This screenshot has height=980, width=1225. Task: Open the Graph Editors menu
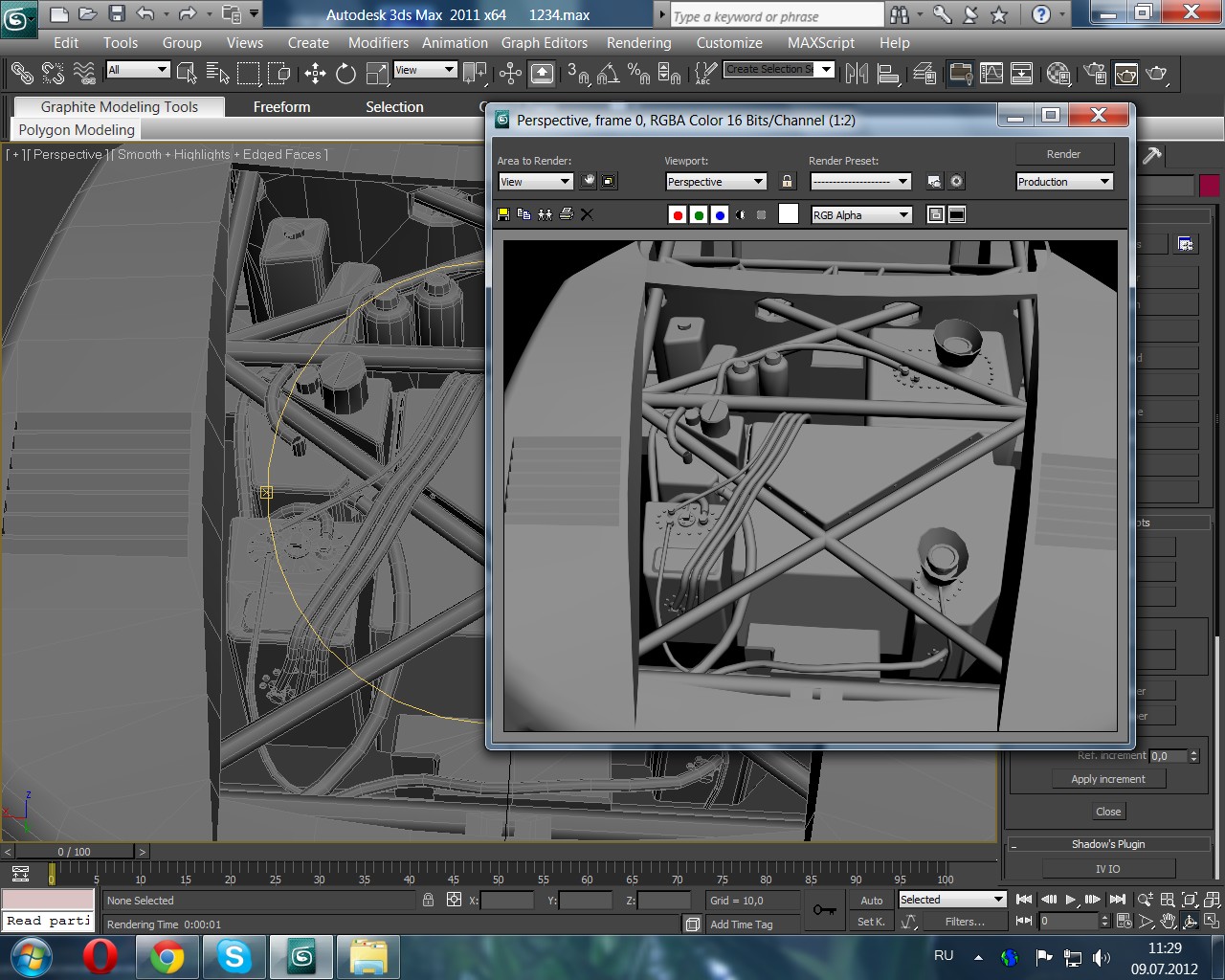tap(545, 42)
